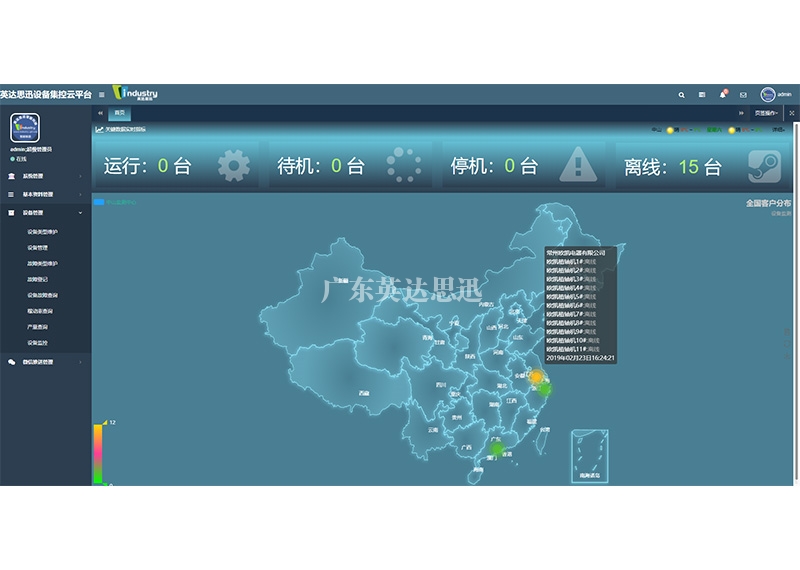Open the mail envelope icon

(743, 95)
